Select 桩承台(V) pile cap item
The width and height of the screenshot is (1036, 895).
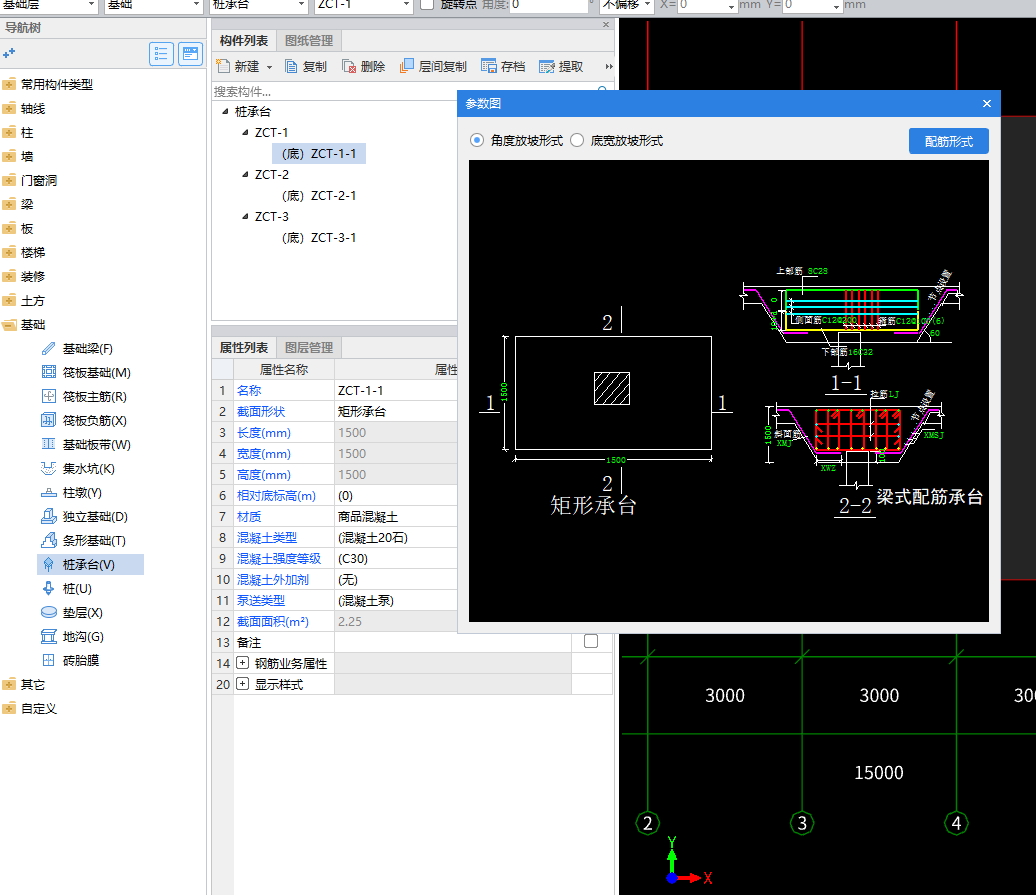(x=90, y=565)
